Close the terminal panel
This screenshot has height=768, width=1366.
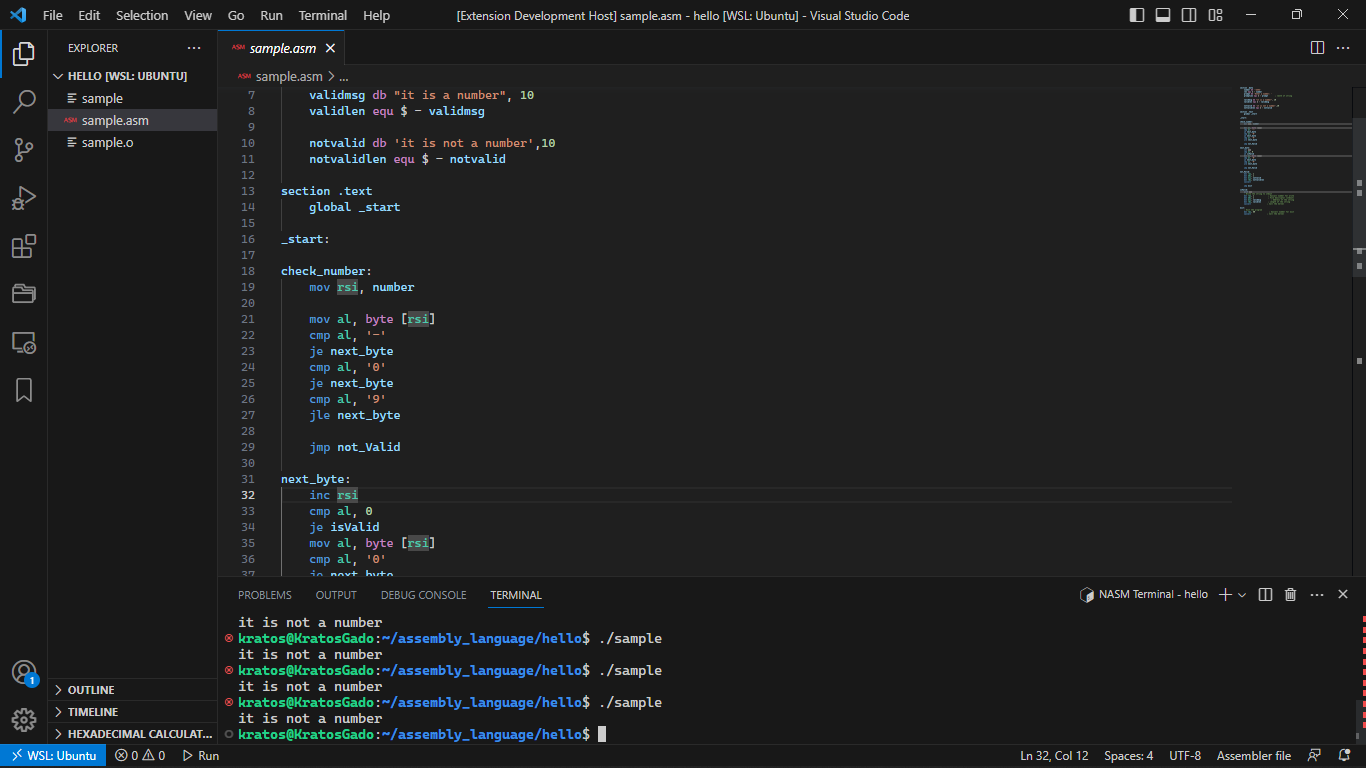pyautogui.click(x=1343, y=594)
